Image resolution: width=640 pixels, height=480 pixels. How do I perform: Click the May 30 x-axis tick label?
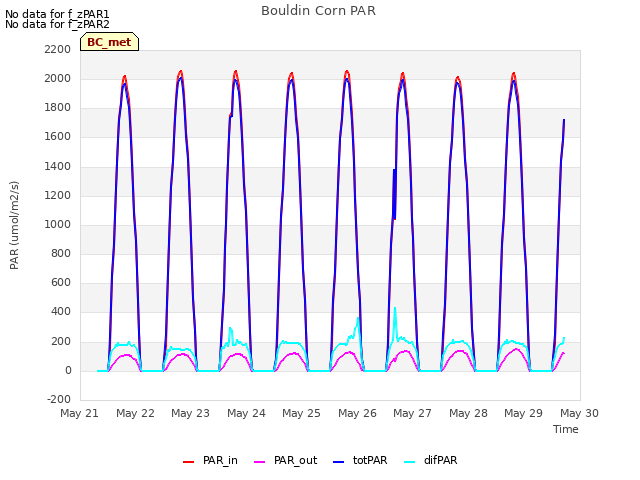click(579, 413)
